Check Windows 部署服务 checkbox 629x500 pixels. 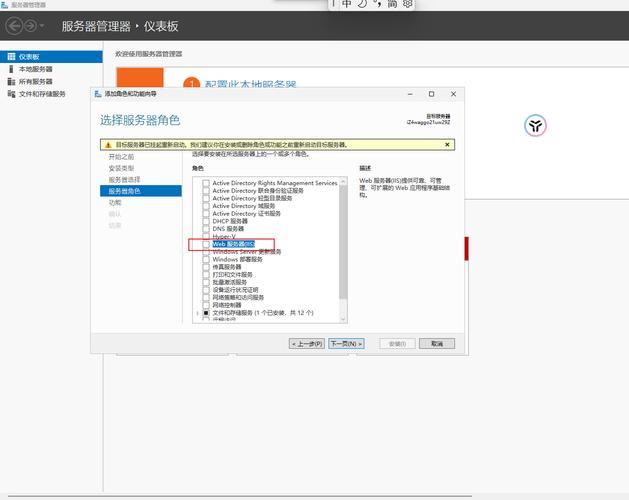206,259
